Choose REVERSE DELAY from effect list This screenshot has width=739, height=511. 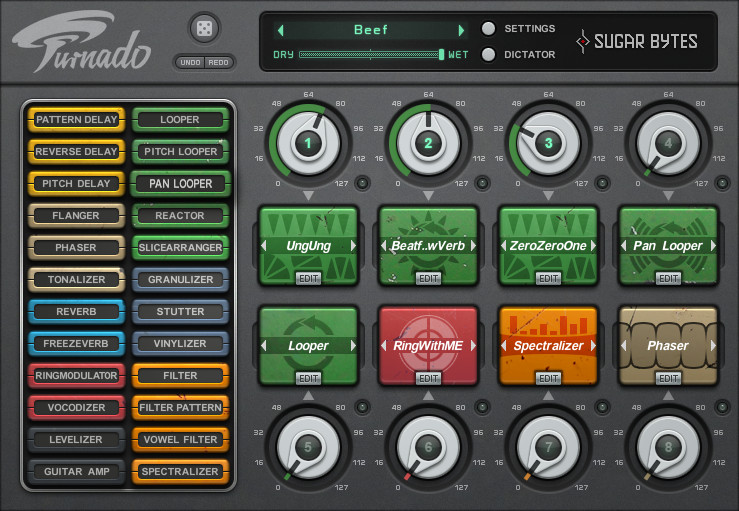coord(76,152)
